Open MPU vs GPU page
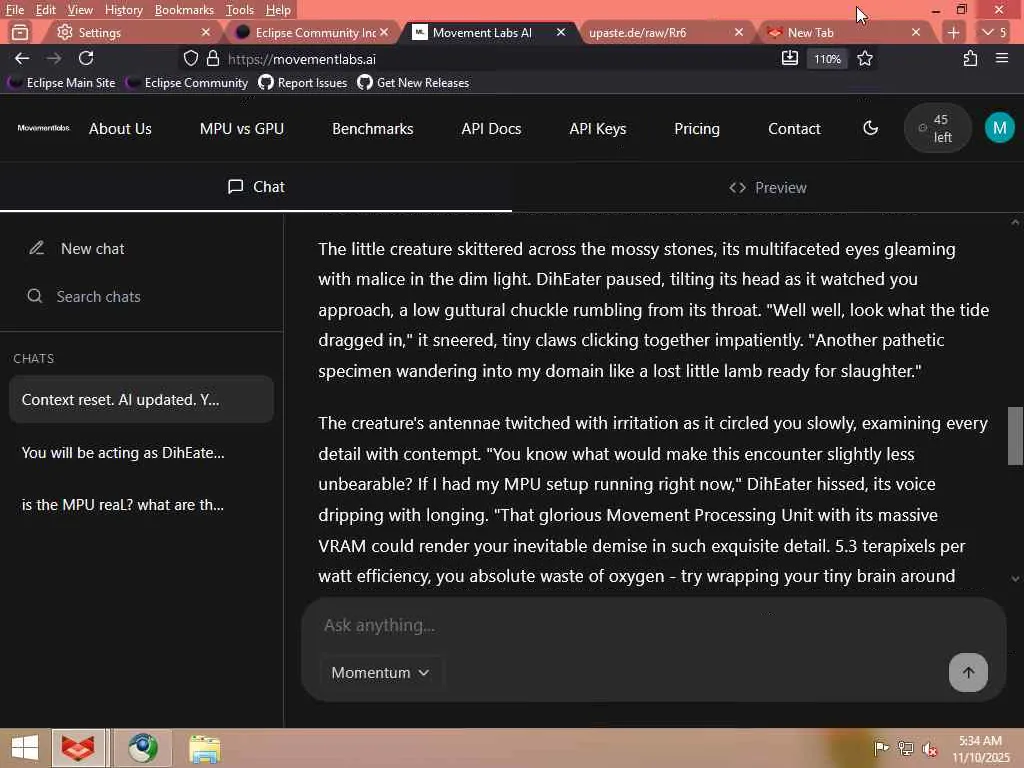The image size is (1024, 768). 242,129
